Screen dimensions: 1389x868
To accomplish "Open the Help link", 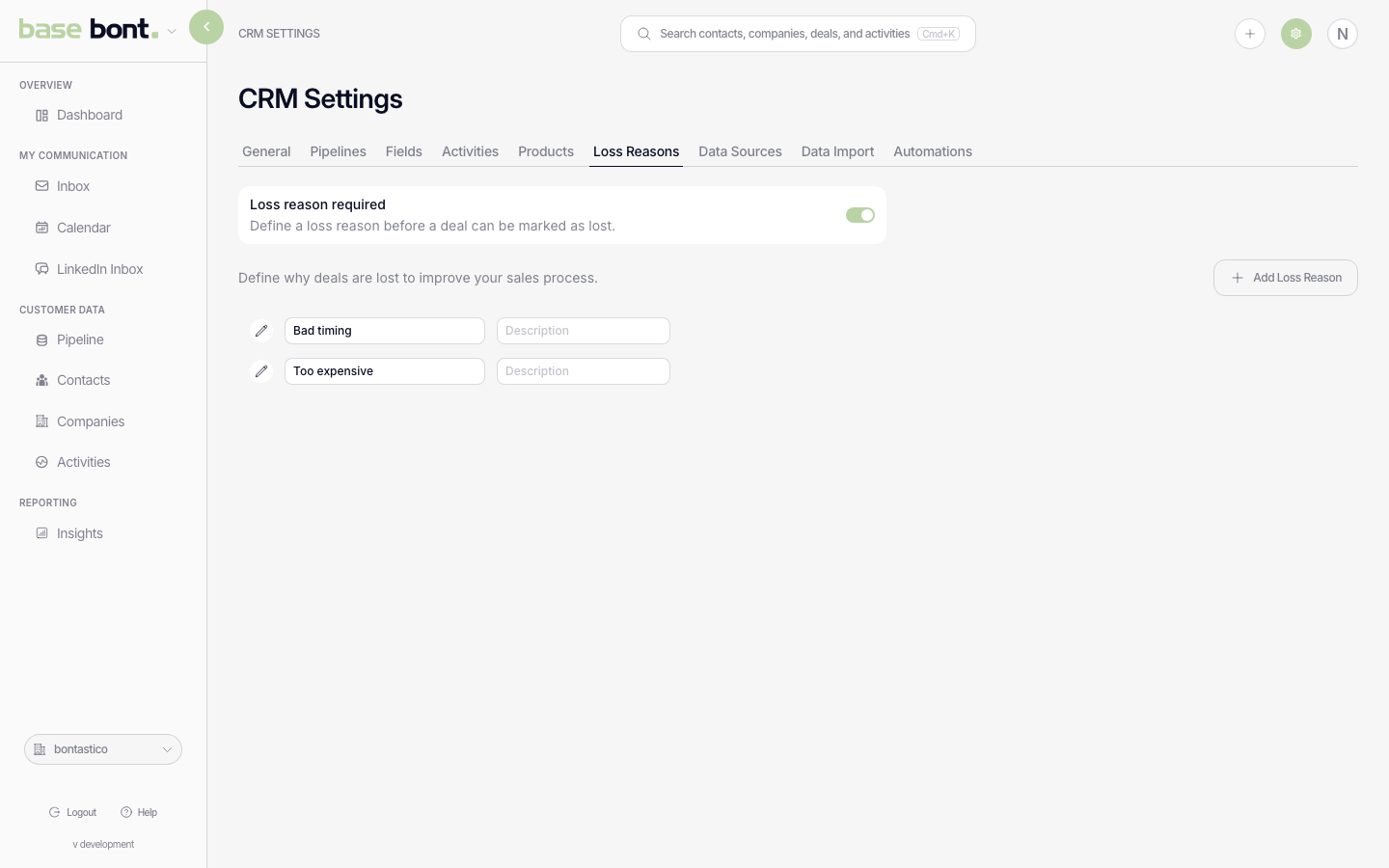I will [x=139, y=812].
